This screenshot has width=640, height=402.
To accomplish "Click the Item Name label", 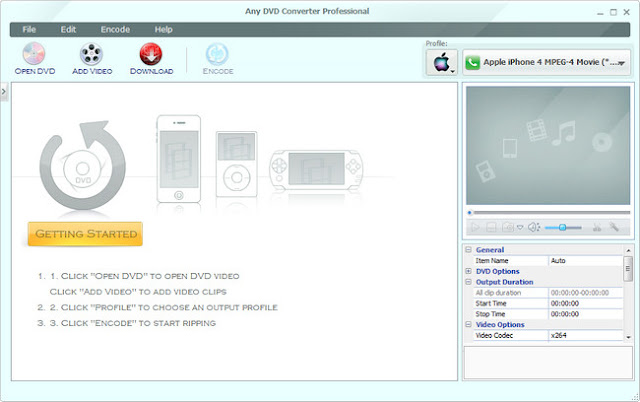I will pyautogui.click(x=491, y=260).
